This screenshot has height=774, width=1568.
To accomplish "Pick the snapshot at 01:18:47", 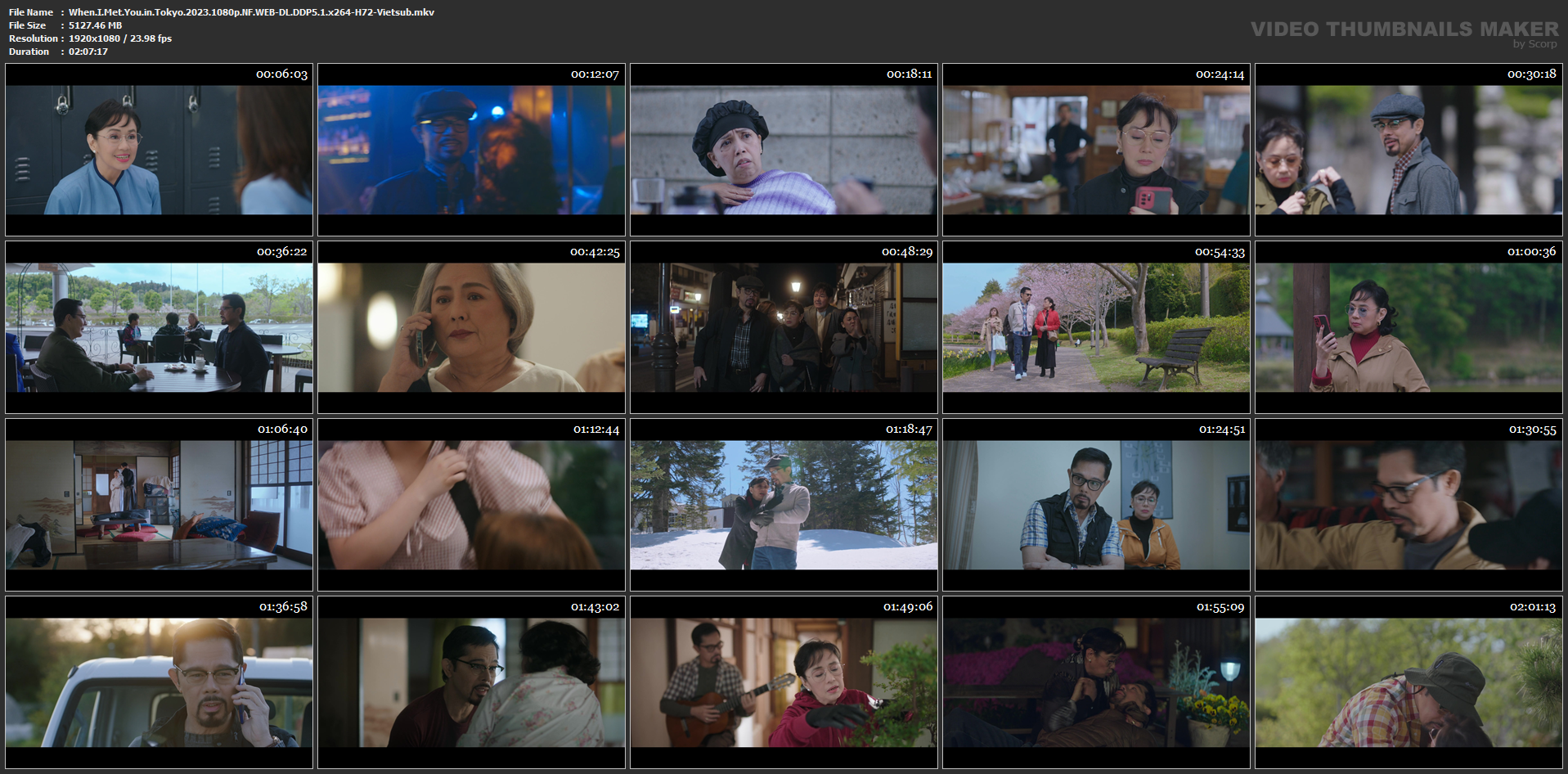I will [x=784, y=505].
